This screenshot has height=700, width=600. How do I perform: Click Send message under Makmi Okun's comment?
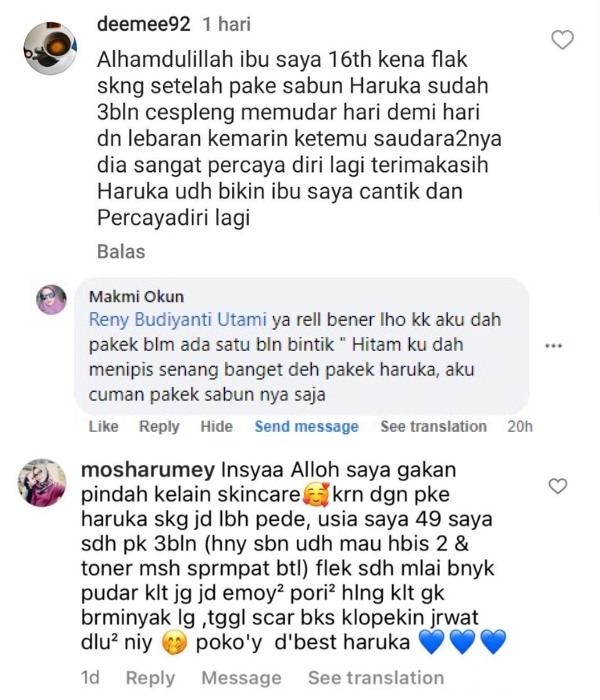[306, 427]
